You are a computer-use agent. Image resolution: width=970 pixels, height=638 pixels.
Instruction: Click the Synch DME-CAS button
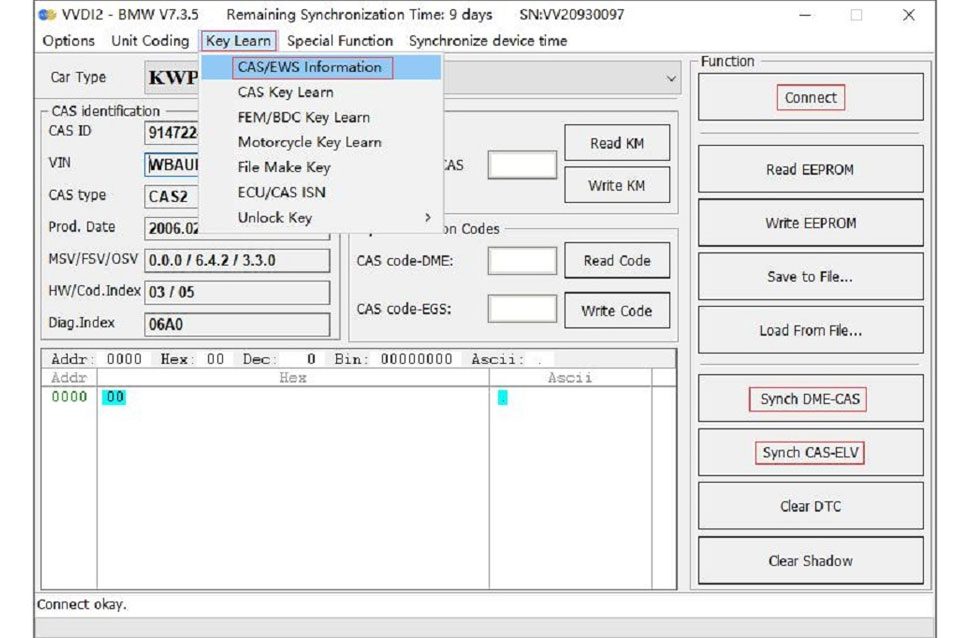810,399
